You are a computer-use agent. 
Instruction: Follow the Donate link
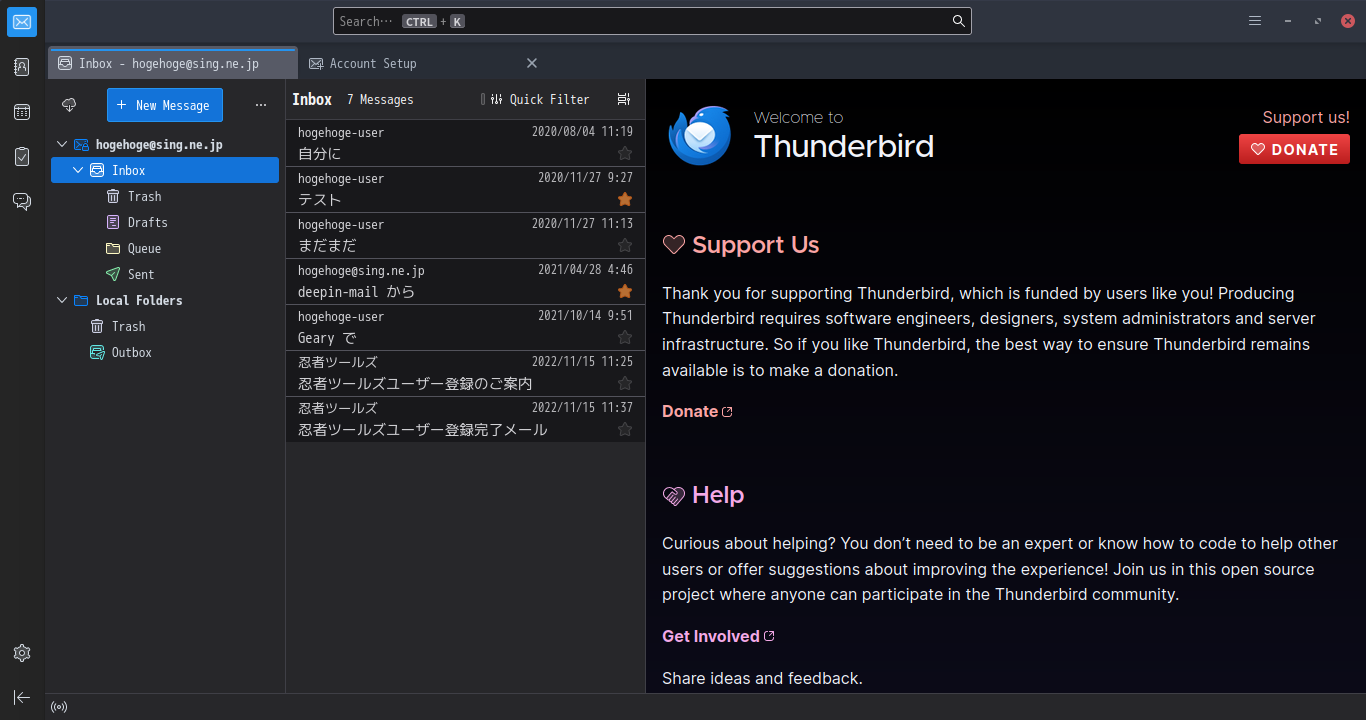click(x=697, y=411)
